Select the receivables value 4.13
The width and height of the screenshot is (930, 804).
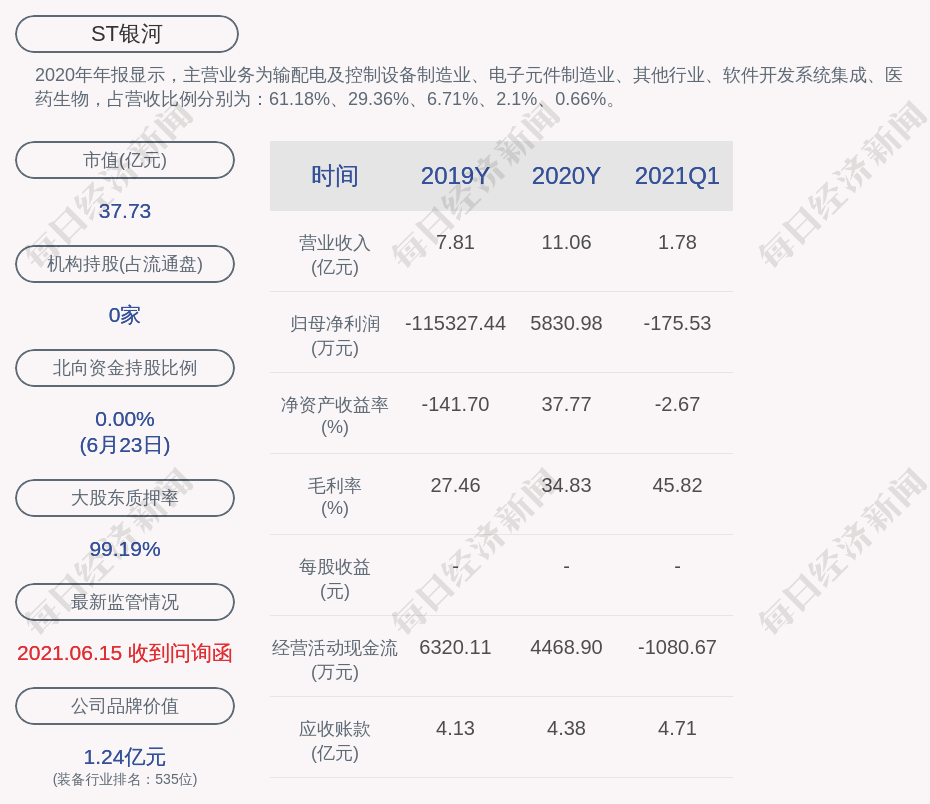[x=456, y=729]
